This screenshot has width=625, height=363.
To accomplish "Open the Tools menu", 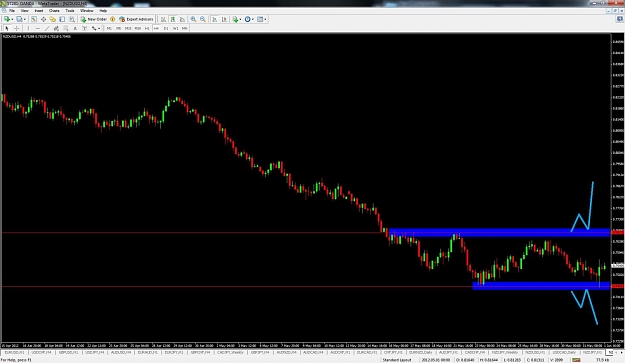I will tap(70, 11).
